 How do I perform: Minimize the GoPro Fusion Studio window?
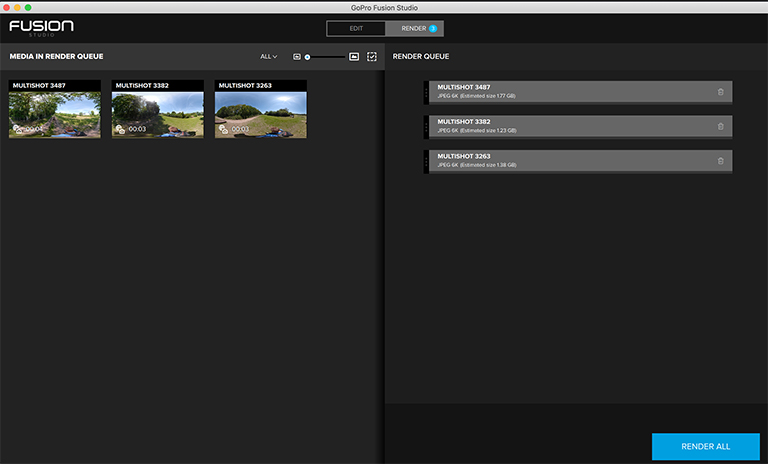(x=17, y=7)
